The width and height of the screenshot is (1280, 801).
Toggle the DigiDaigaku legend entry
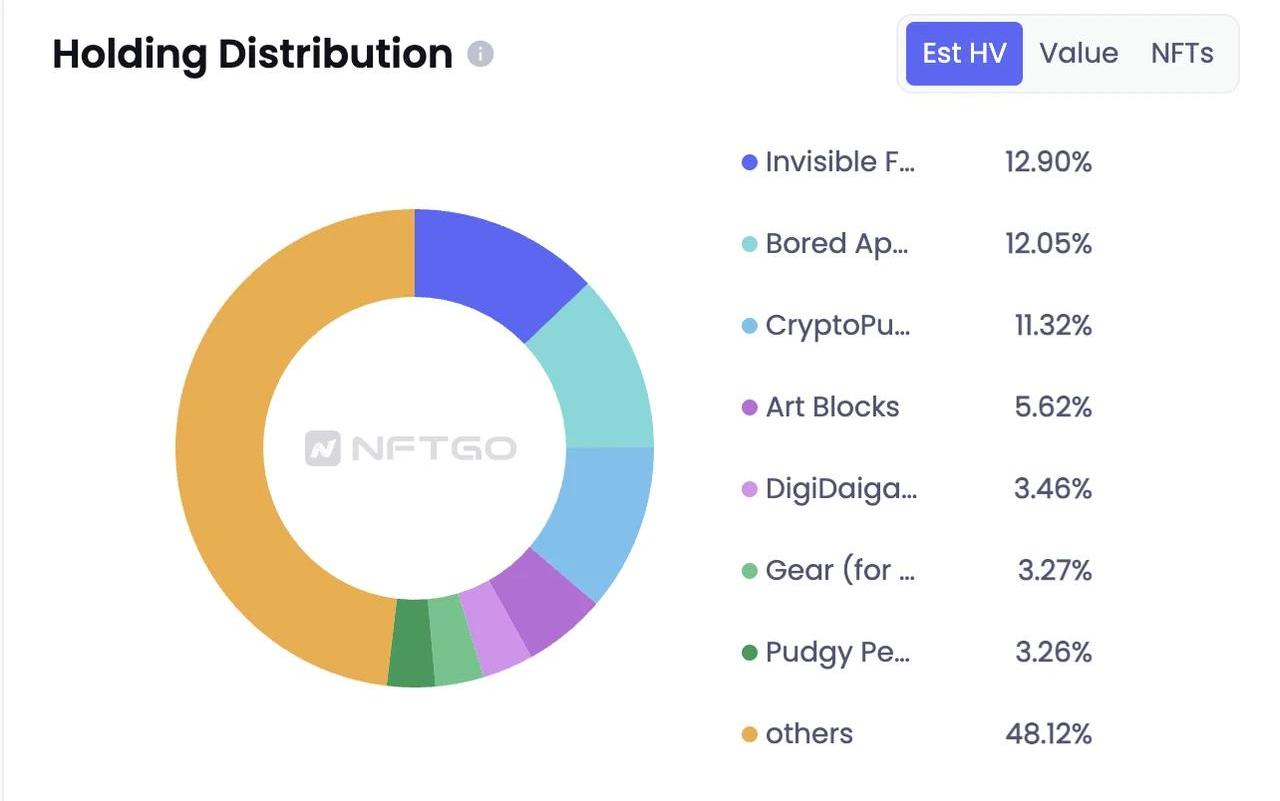840,489
